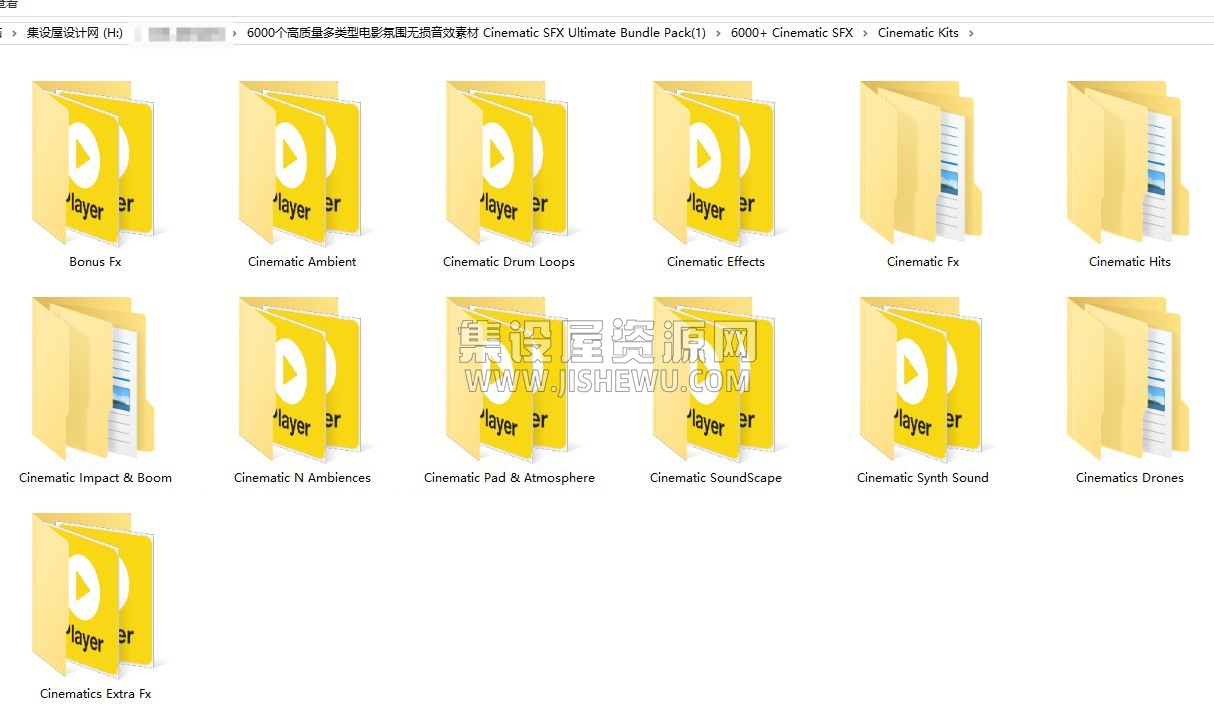The width and height of the screenshot is (1214, 716).
Task: Select the Cinematic Hits folder icon
Action: point(1129,164)
